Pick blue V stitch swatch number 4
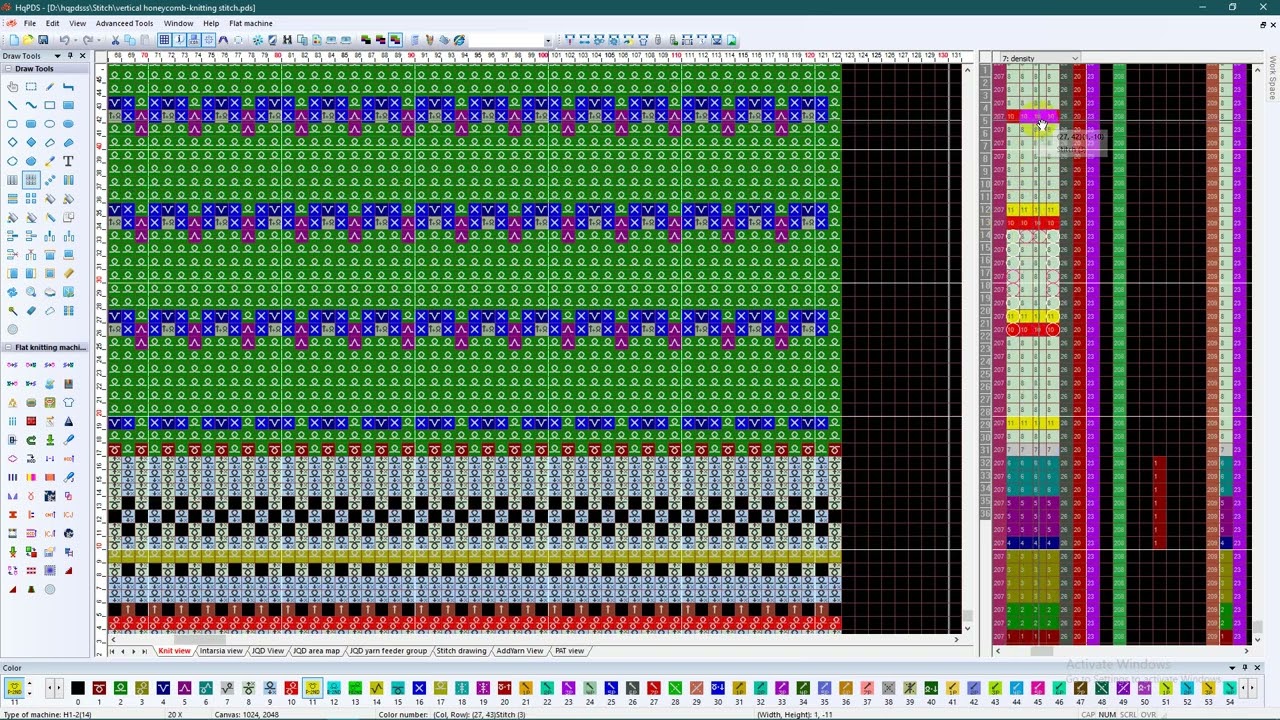1280x720 pixels. (x=163, y=688)
